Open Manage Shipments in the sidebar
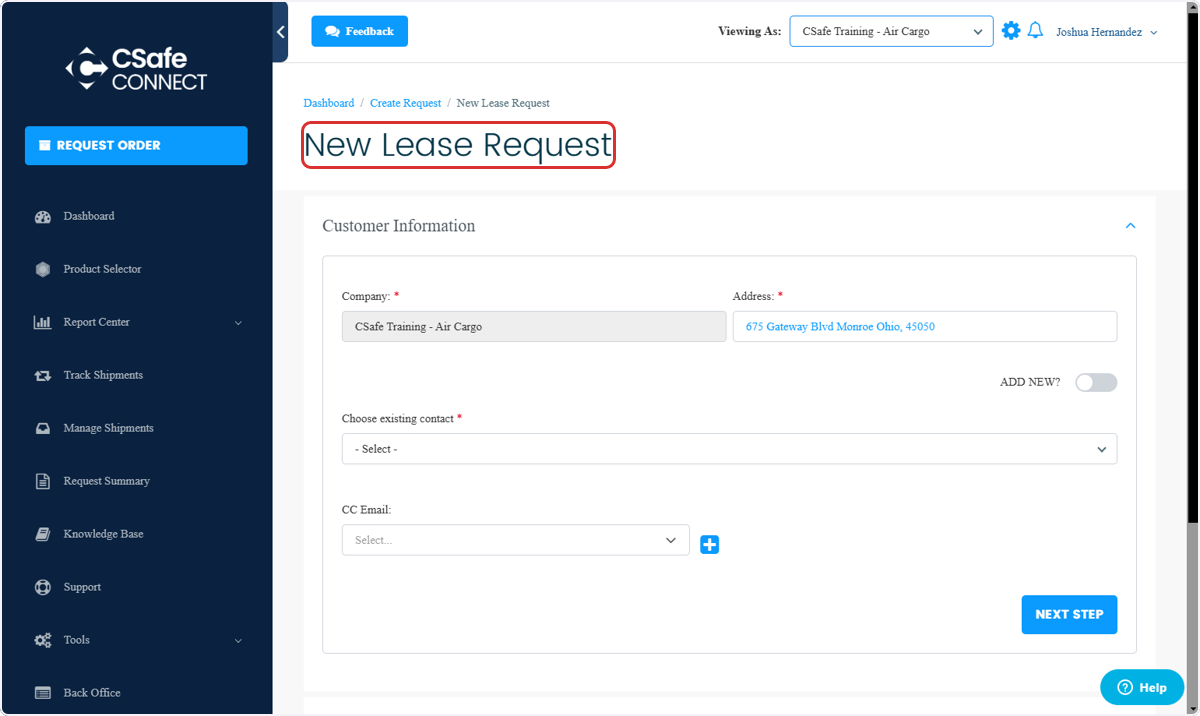1200x716 pixels. tap(108, 428)
